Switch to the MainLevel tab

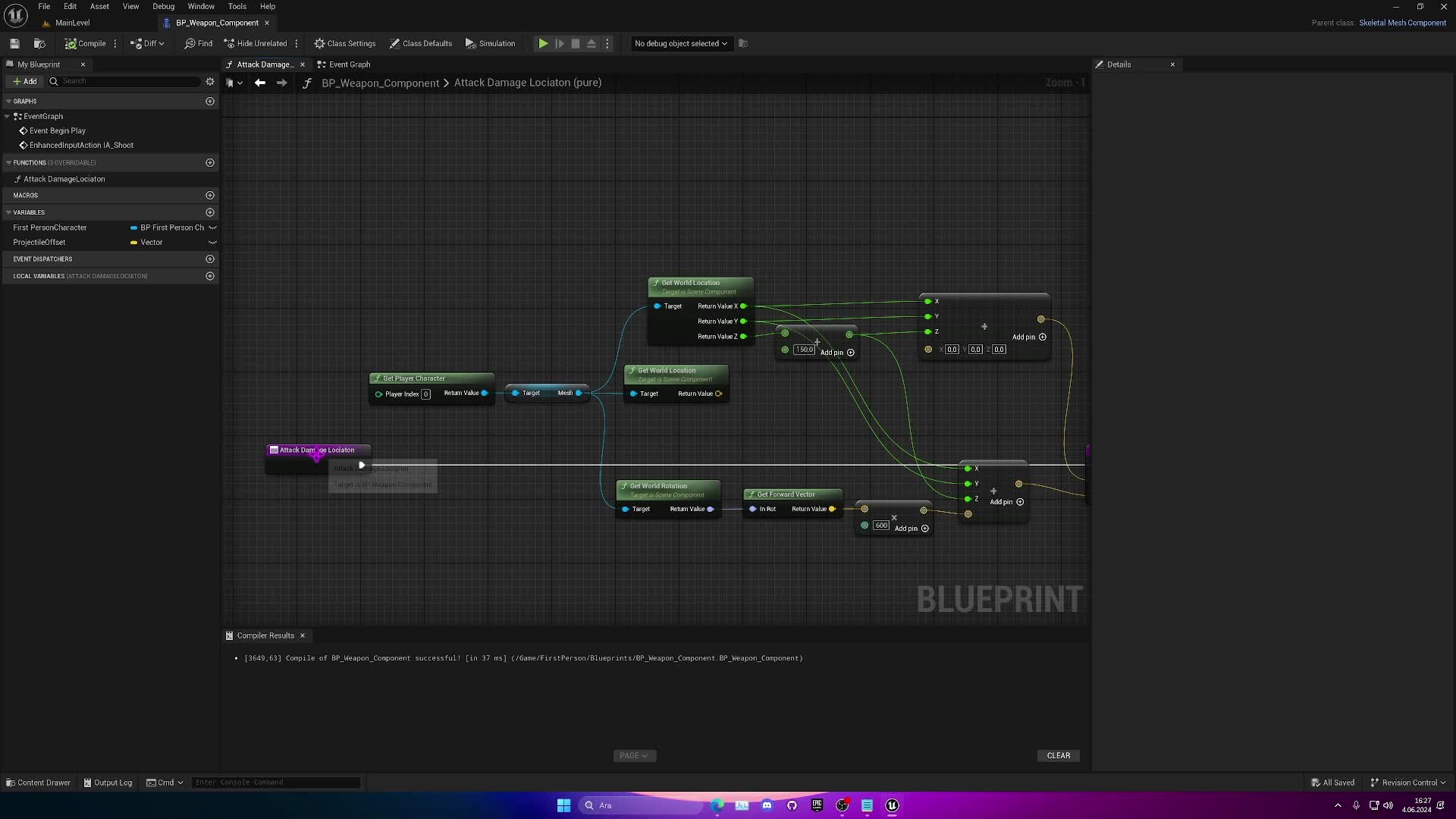click(72, 23)
